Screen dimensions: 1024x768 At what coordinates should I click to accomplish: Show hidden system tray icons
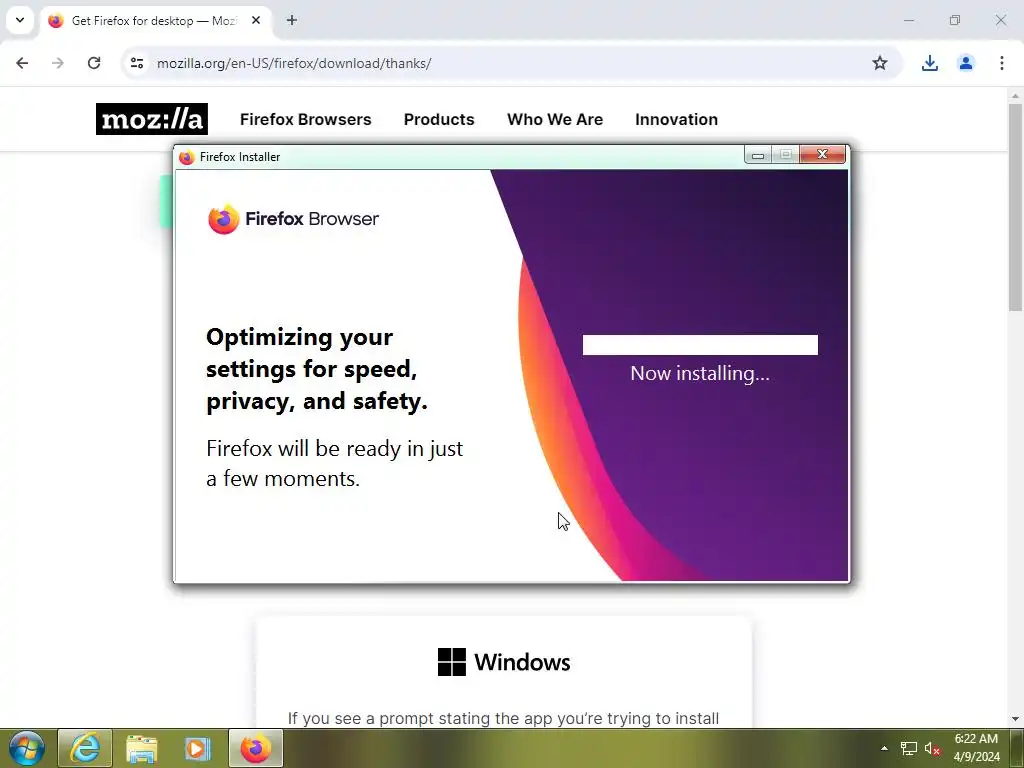884,748
